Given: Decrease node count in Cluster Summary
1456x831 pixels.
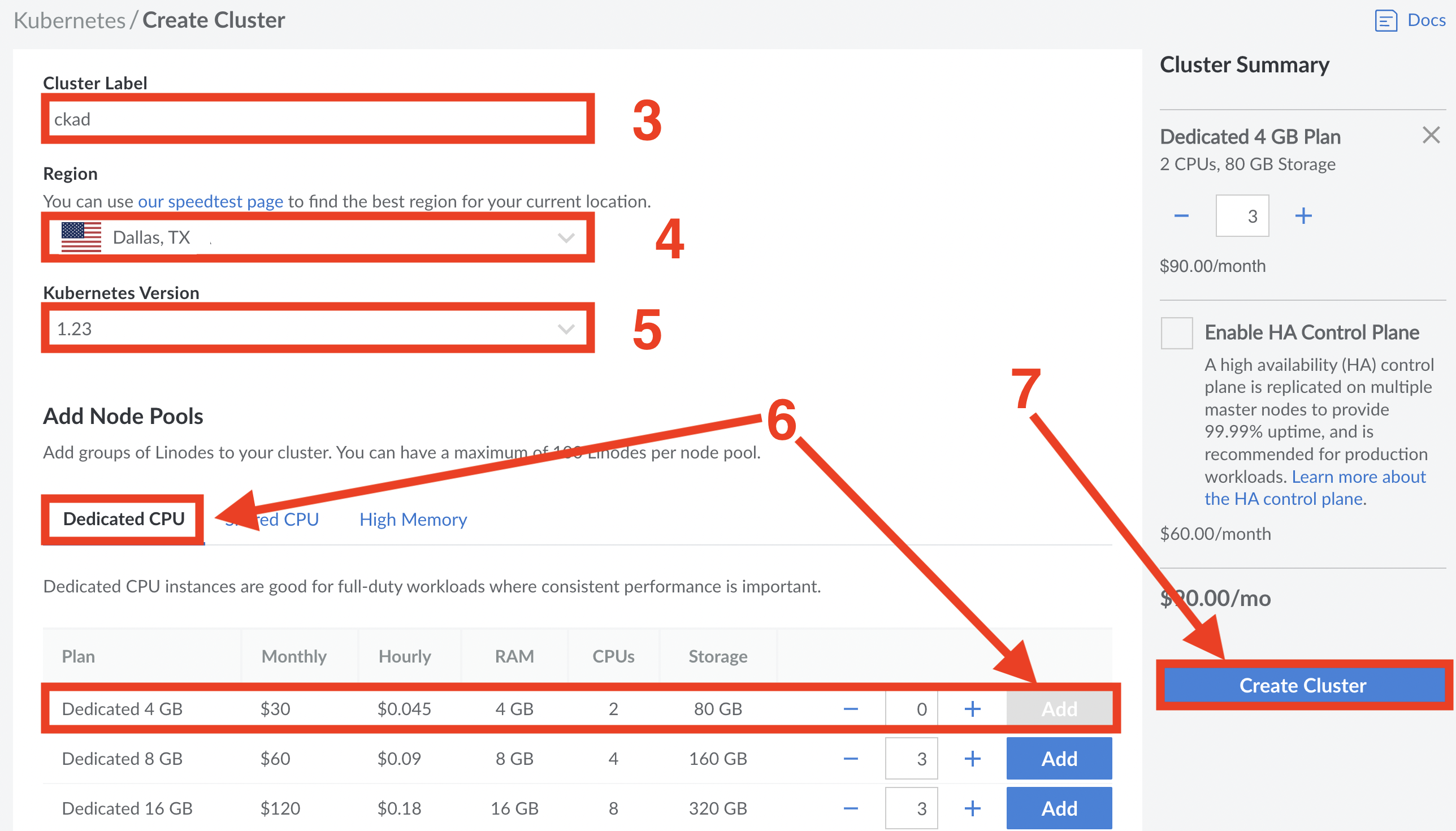Looking at the screenshot, I should pos(1181,216).
